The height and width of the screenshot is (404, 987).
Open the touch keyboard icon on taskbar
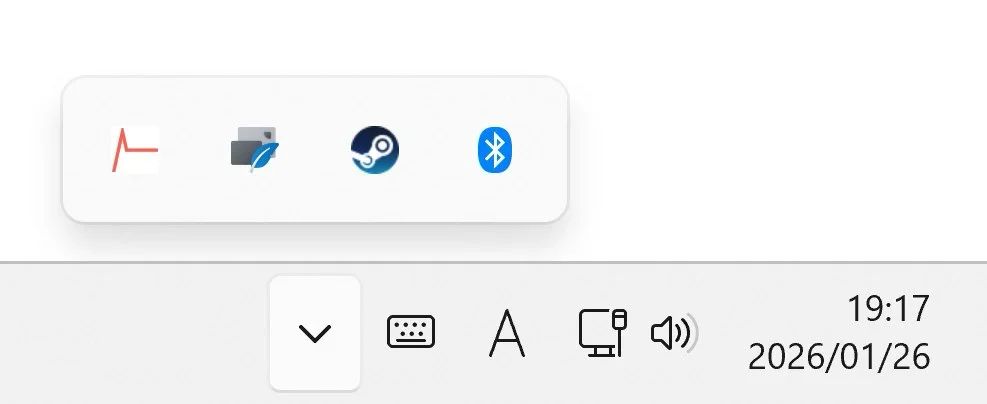[411, 332]
